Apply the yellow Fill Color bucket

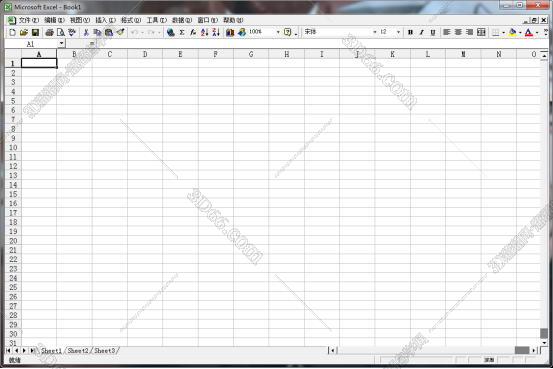[512, 32]
